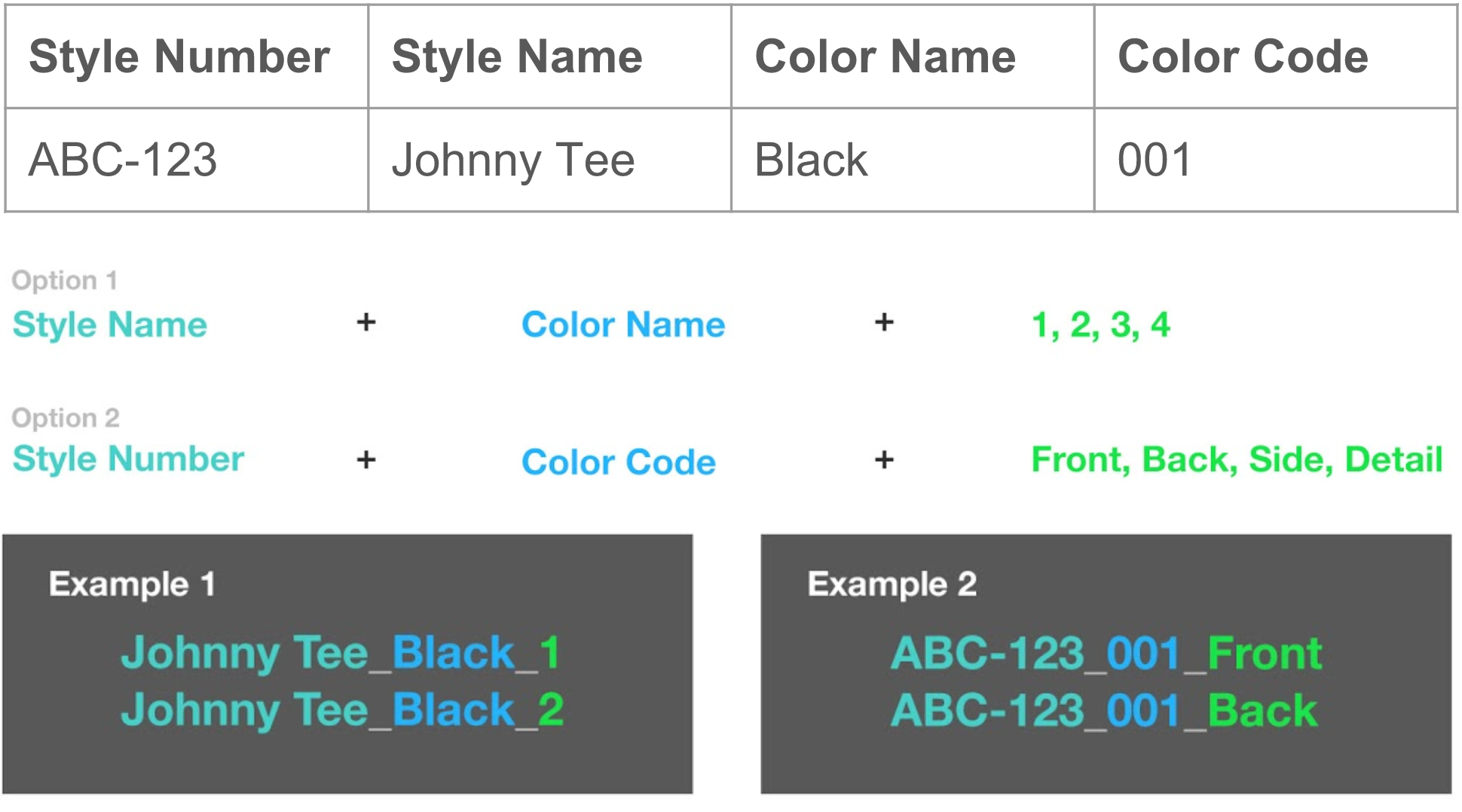The image size is (1462, 812).
Task: Click the blue Color Name text
Action: click(x=623, y=325)
